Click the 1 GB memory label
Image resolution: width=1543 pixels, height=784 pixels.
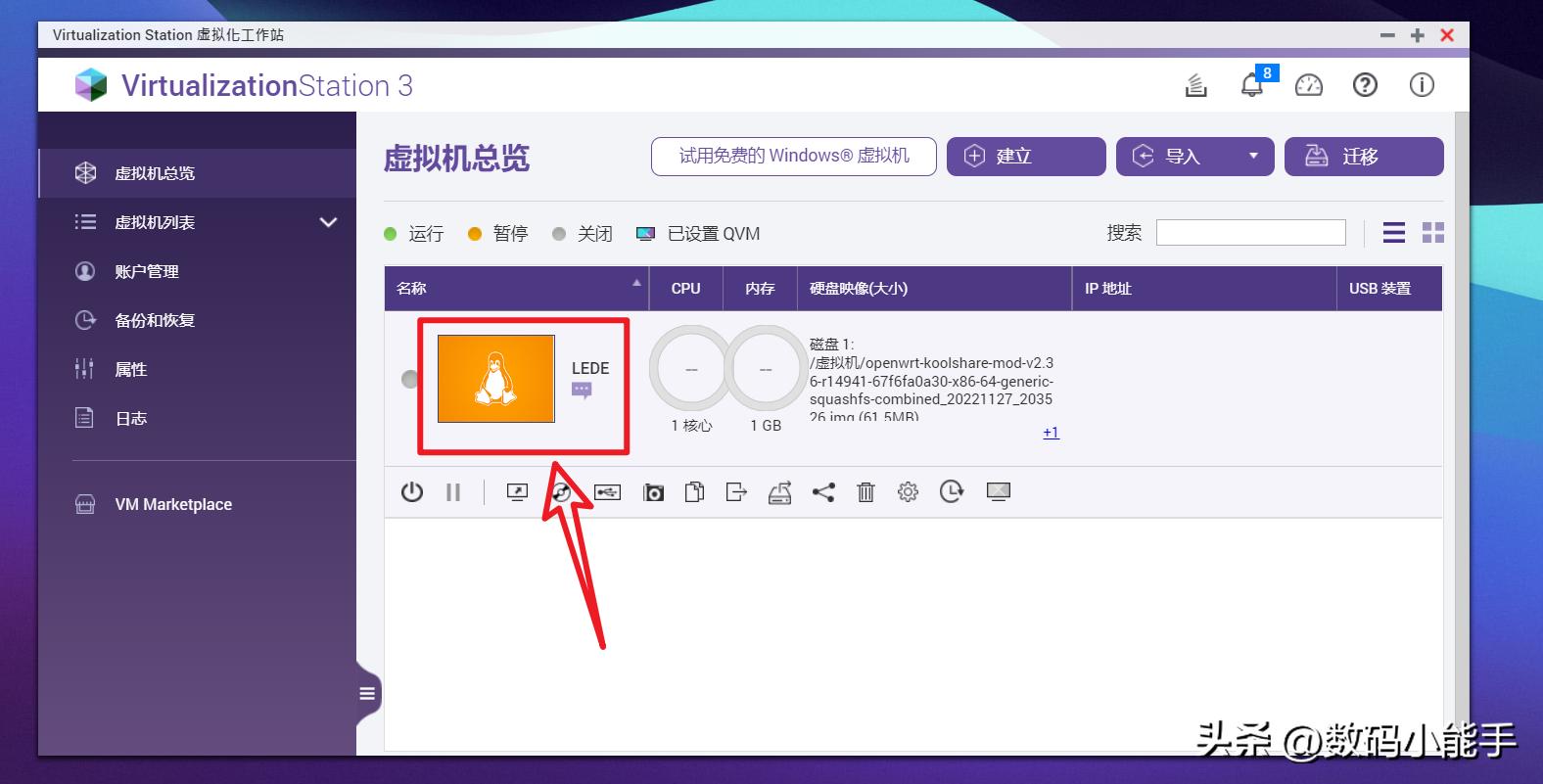click(x=766, y=426)
